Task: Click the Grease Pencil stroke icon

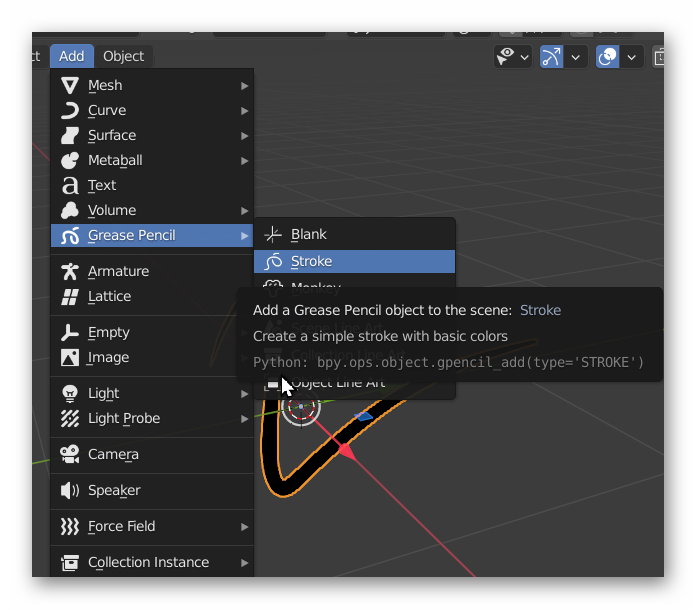Action: 70,235
